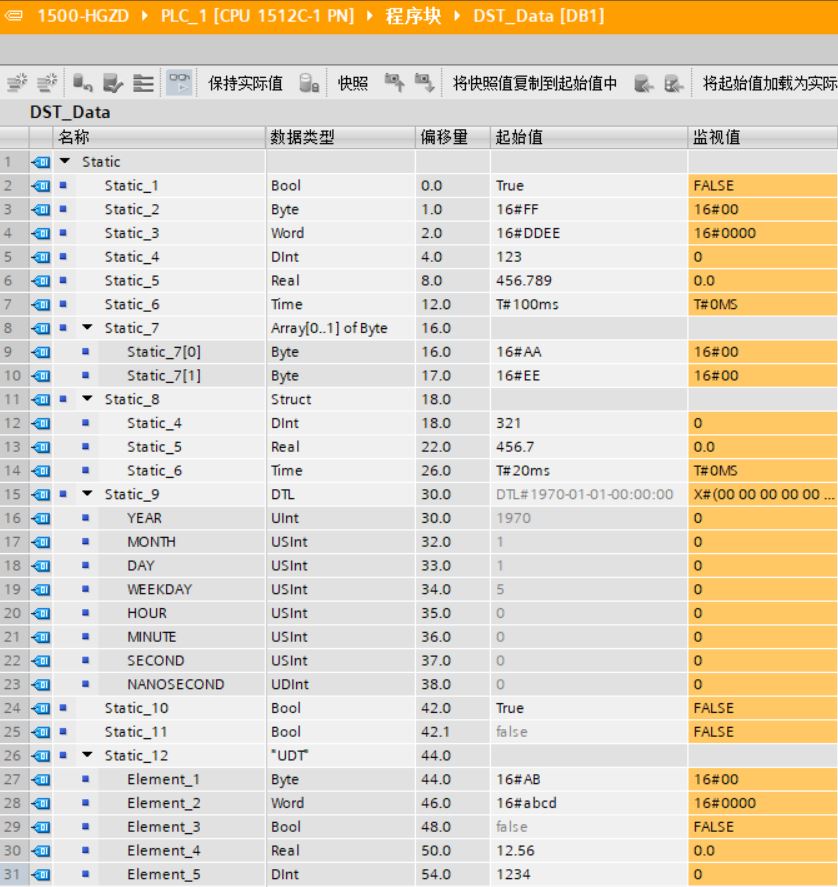Select row number 31 header

(x=12, y=875)
